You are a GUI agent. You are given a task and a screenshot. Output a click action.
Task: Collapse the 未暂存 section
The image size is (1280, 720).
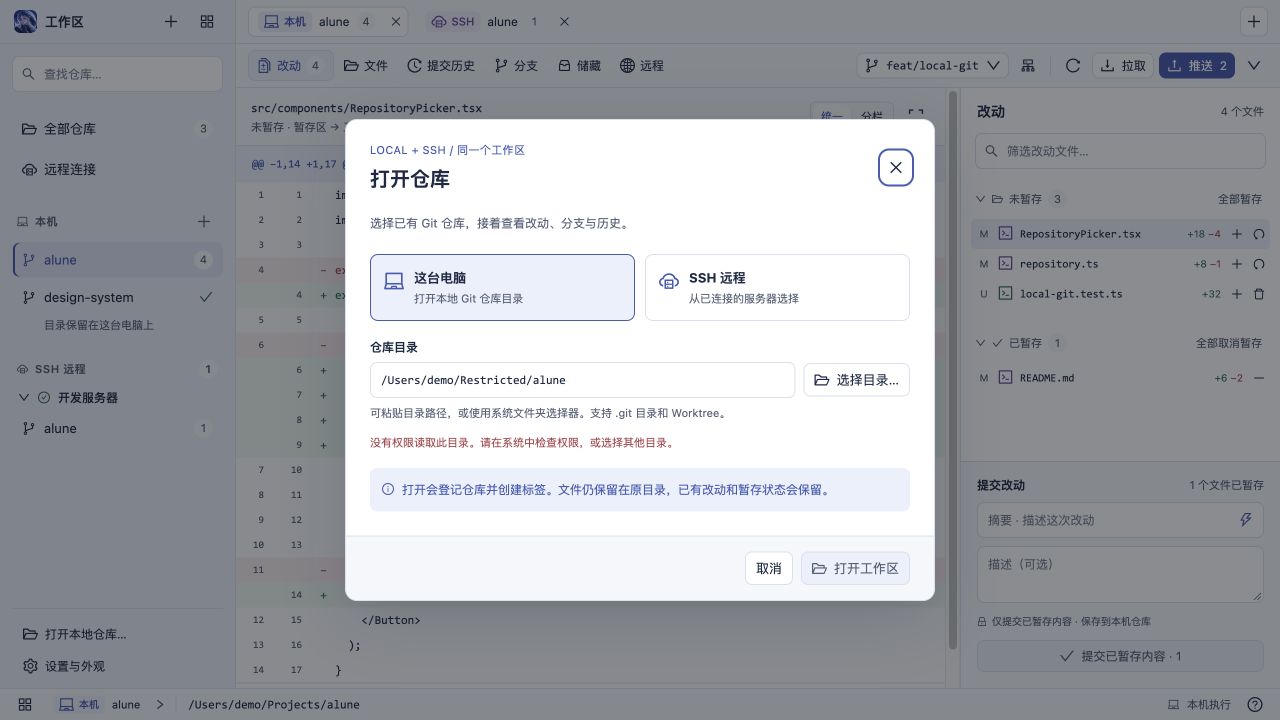click(981, 199)
